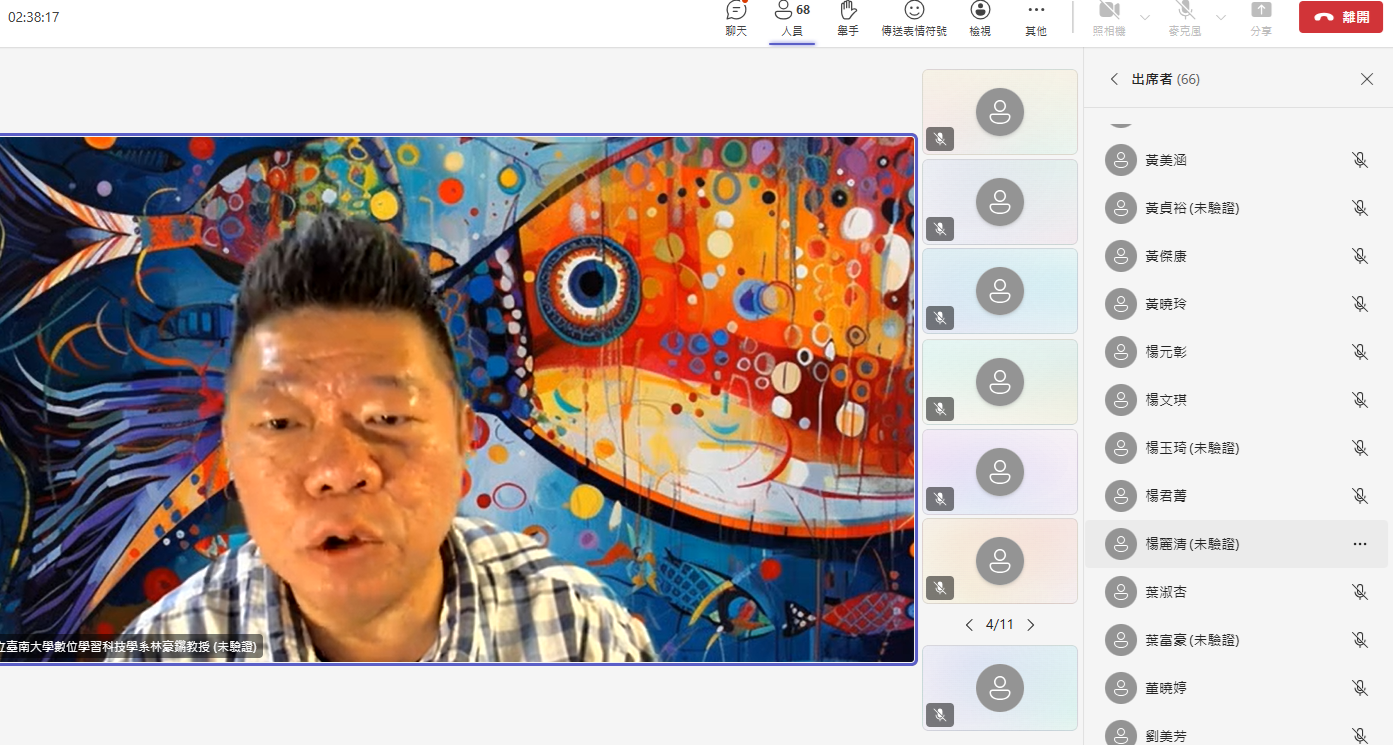Click the avatar of 黃美涵
This screenshot has height=745, width=1393.
click(1121, 160)
